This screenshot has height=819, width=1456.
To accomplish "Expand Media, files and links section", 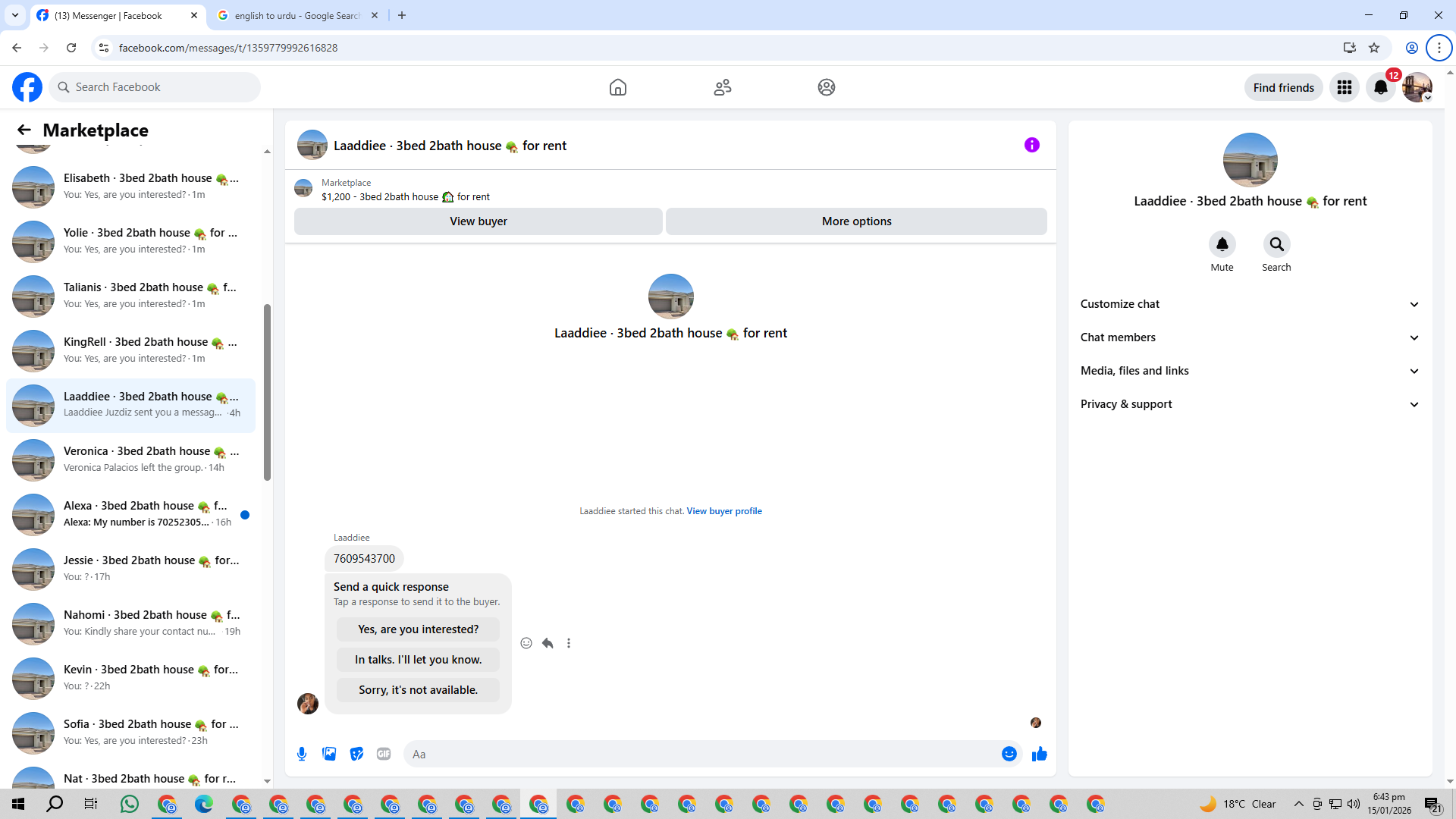I will [x=1250, y=371].
